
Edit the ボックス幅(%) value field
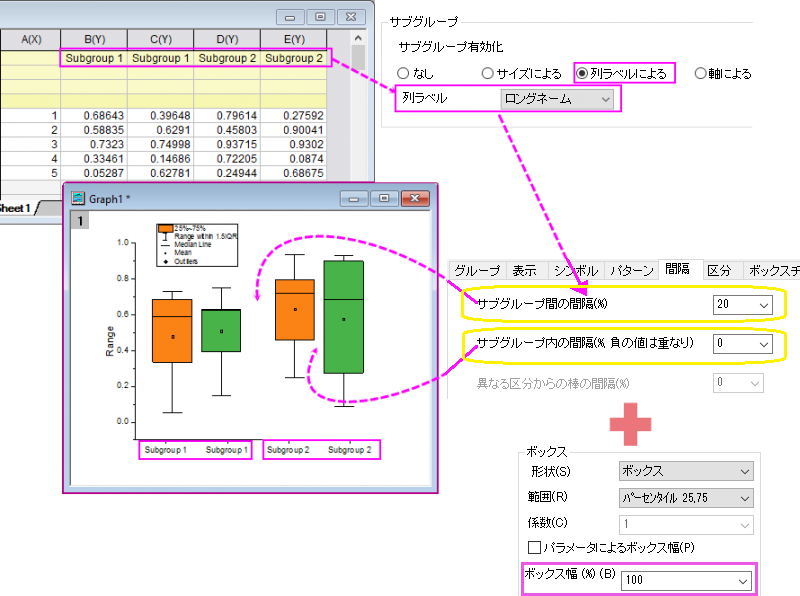click(686, 580)
